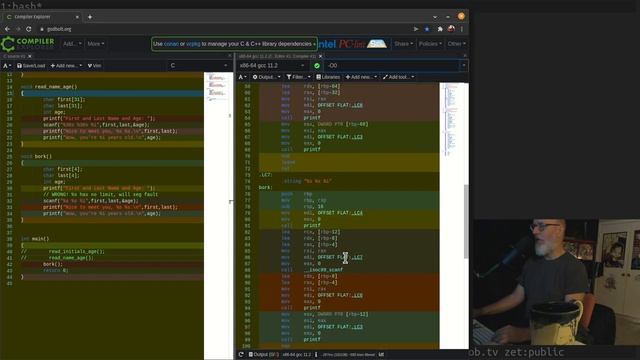Click the bookmark star icon
The image size is (640, 360).
pos(427,29)
